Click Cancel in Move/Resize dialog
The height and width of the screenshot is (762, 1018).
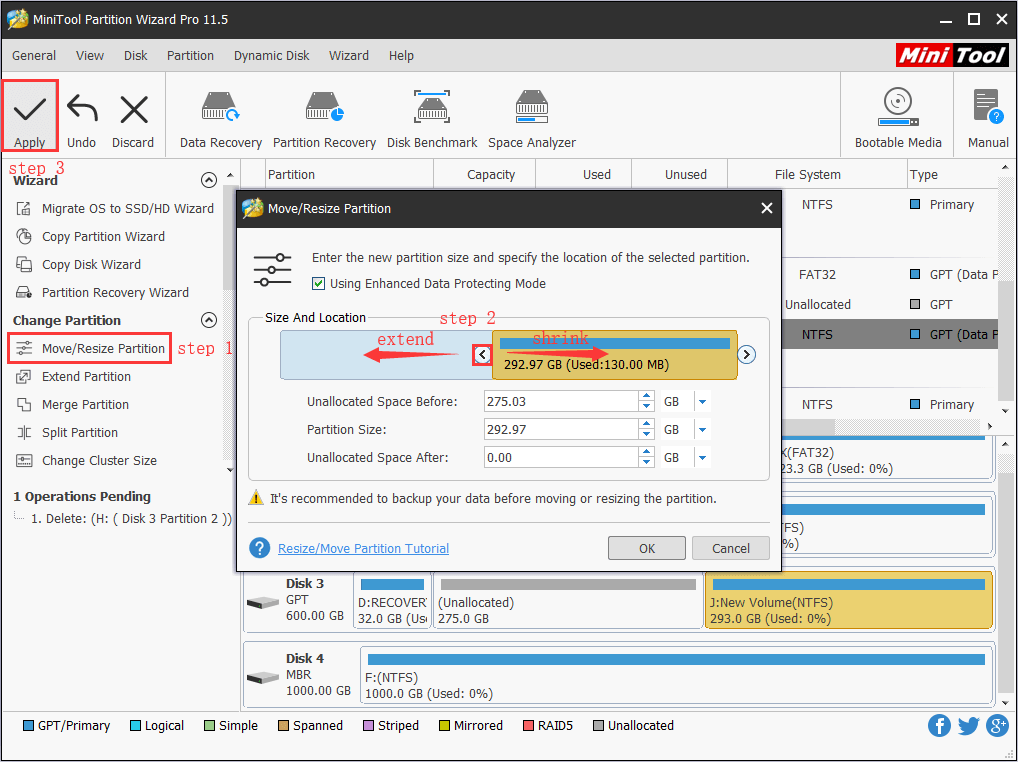(730, 548)
